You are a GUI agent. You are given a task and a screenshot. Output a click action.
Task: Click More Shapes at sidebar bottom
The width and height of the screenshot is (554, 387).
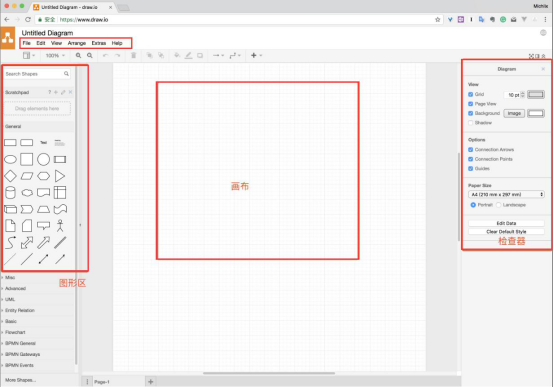pos(20,380)
